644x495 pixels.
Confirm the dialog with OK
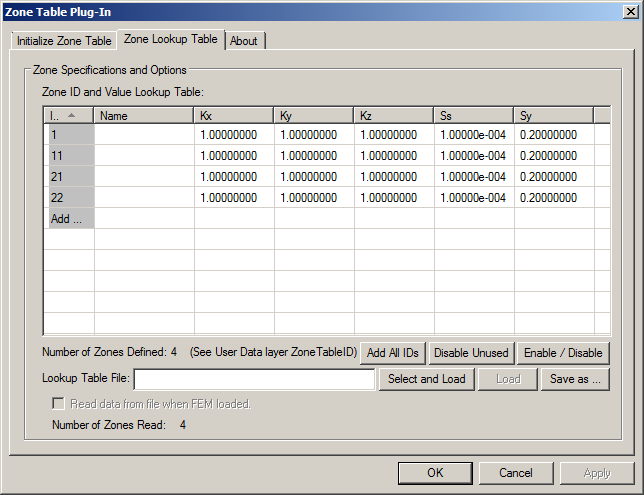pos(435,472)
